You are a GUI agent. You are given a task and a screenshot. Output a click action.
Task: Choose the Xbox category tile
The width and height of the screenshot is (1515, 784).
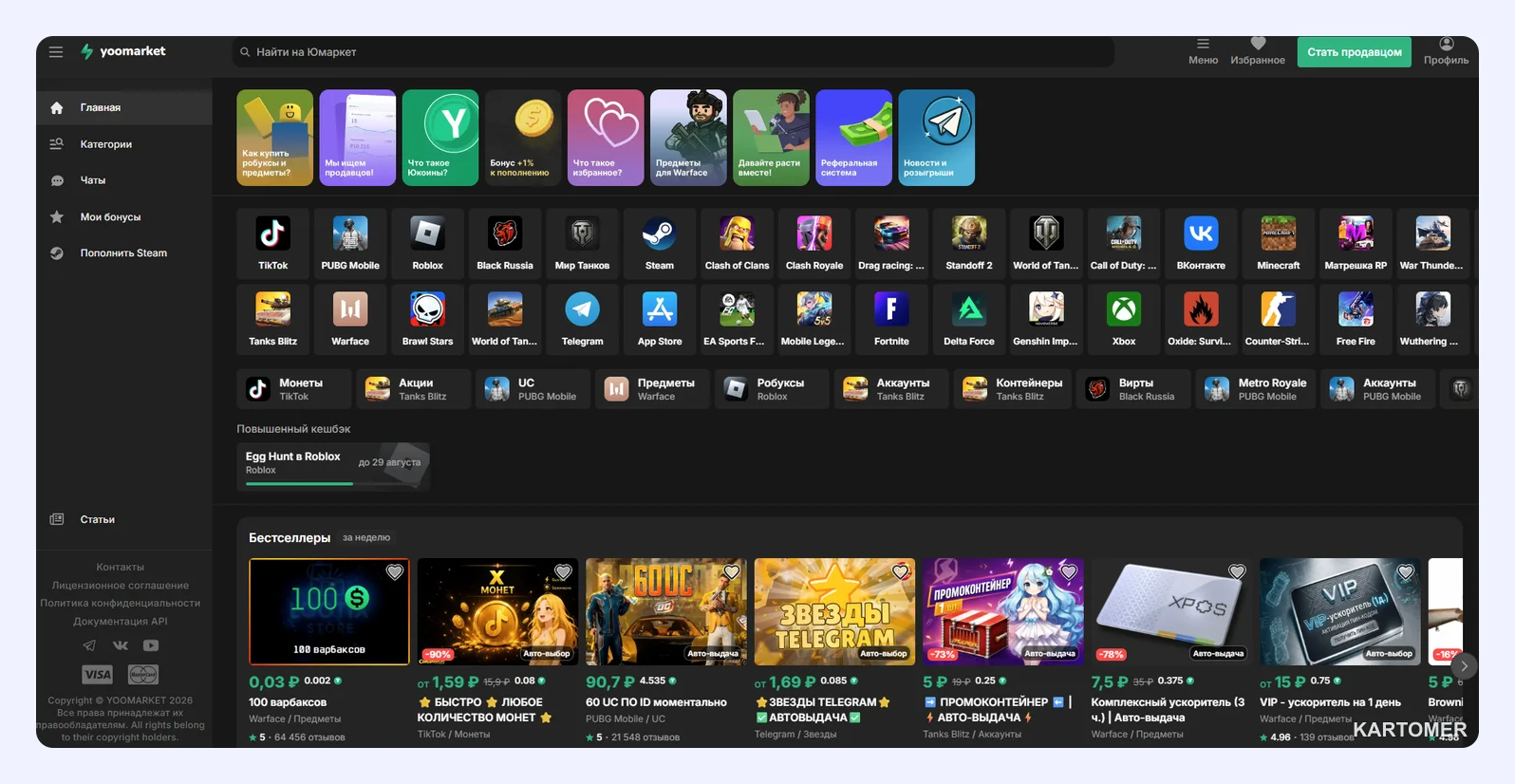pos(1124,319)
